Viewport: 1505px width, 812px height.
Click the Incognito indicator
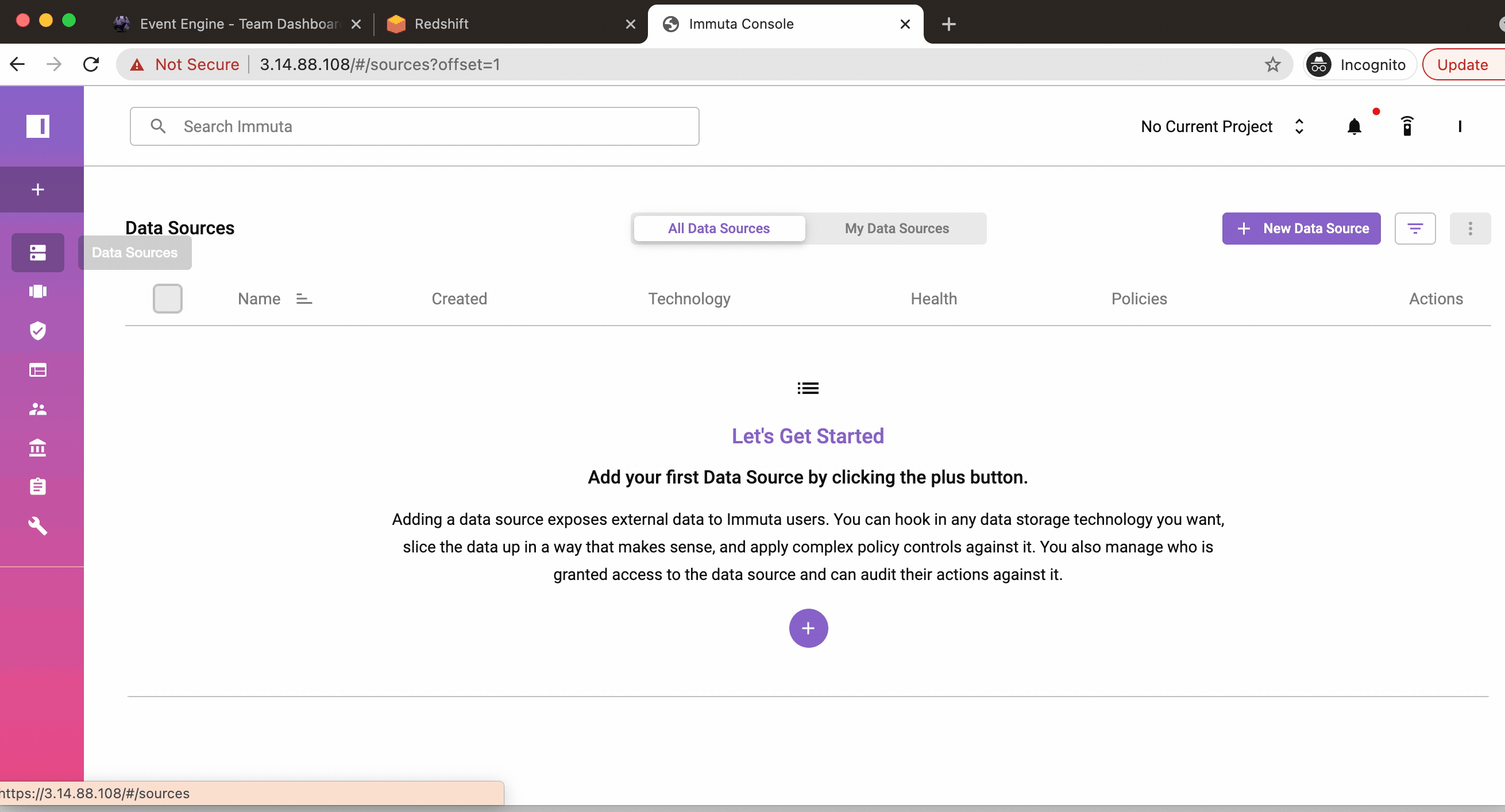(1359, 64)
